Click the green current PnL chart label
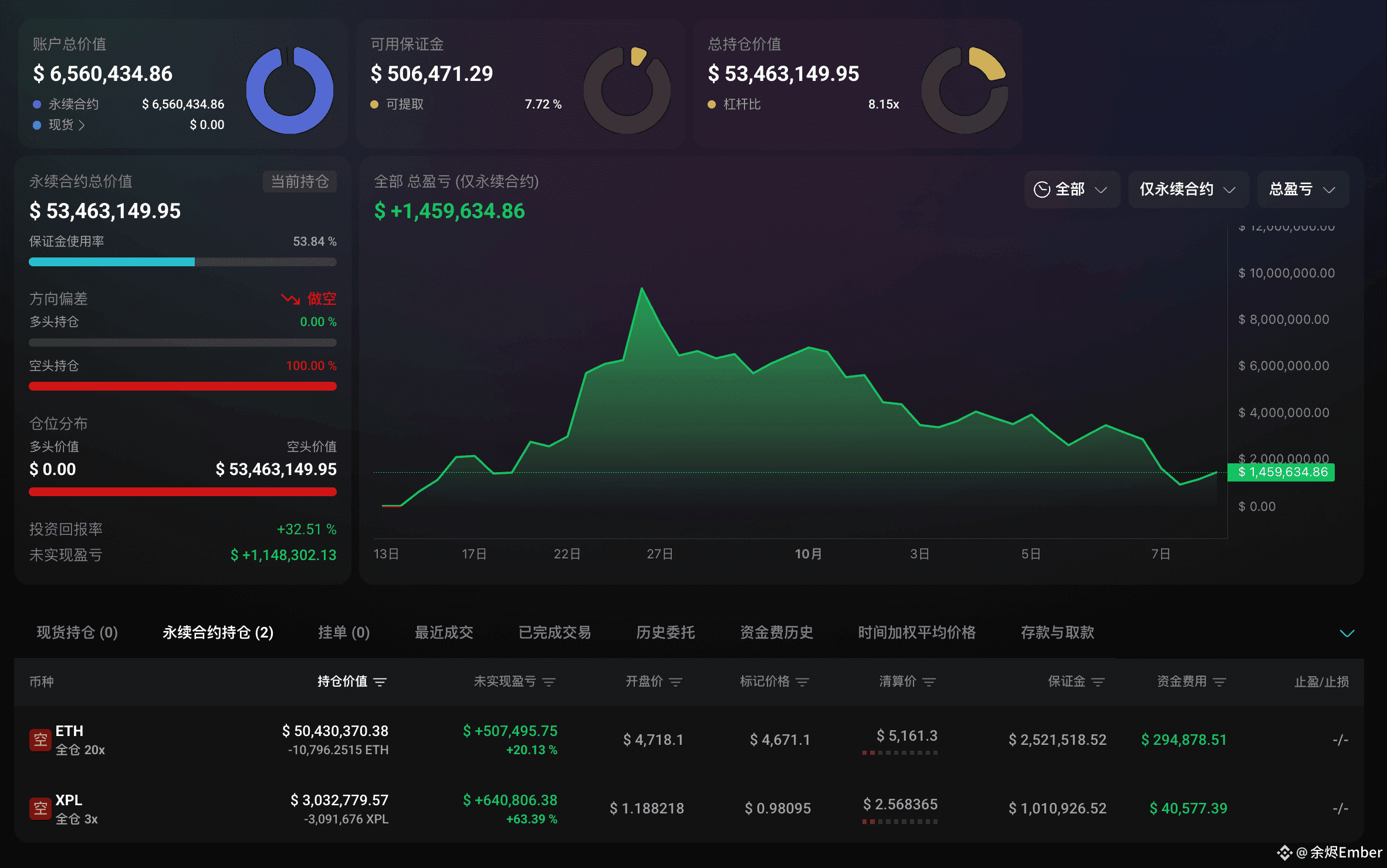Image resolution: width=1387 pixels, height=868 pixels. tap(1281, 472)
